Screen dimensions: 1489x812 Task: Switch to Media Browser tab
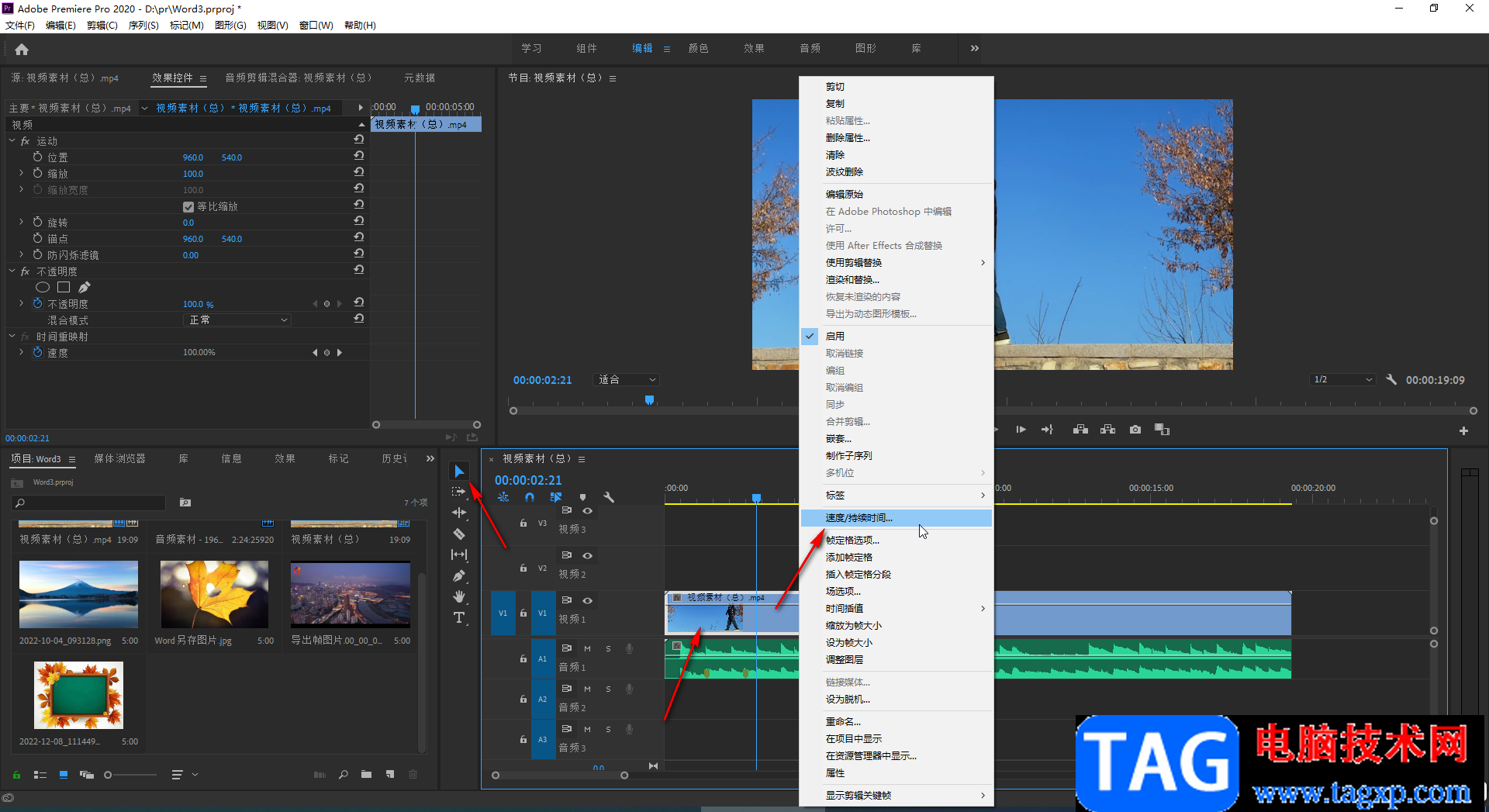pyautogui.click(x=119, y=458)
